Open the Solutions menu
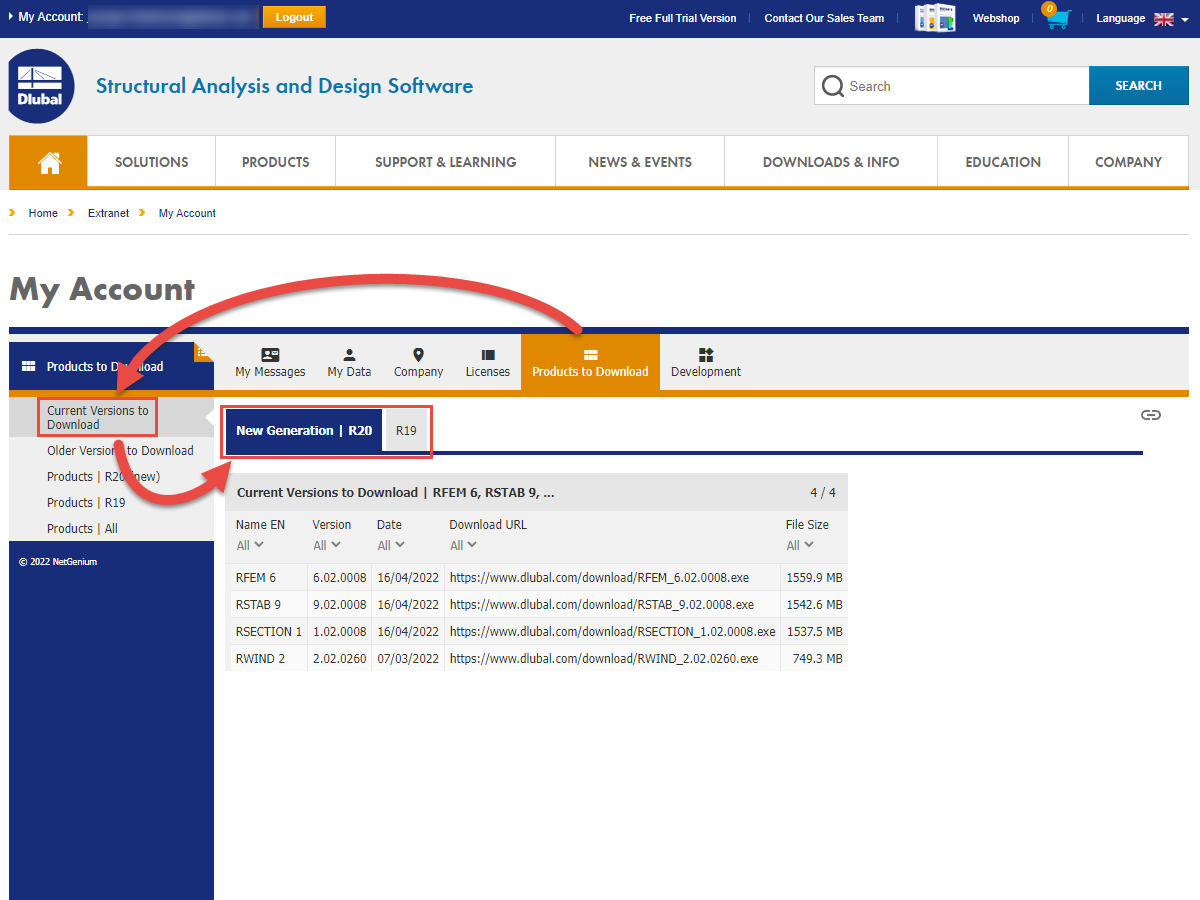1200x900 pixels. click(152, 162)
